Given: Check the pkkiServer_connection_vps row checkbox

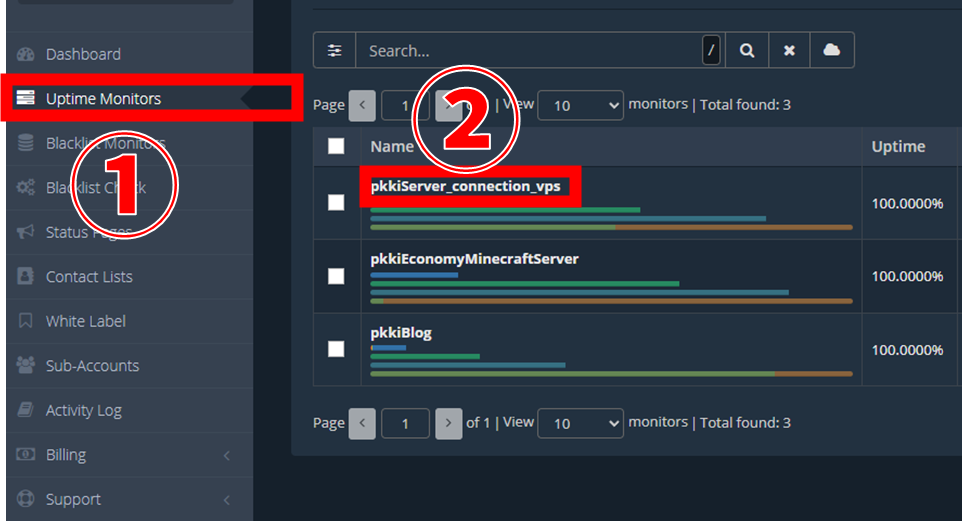Looking at the screenshot, I should pyautogui.click(x=336, y=203).
